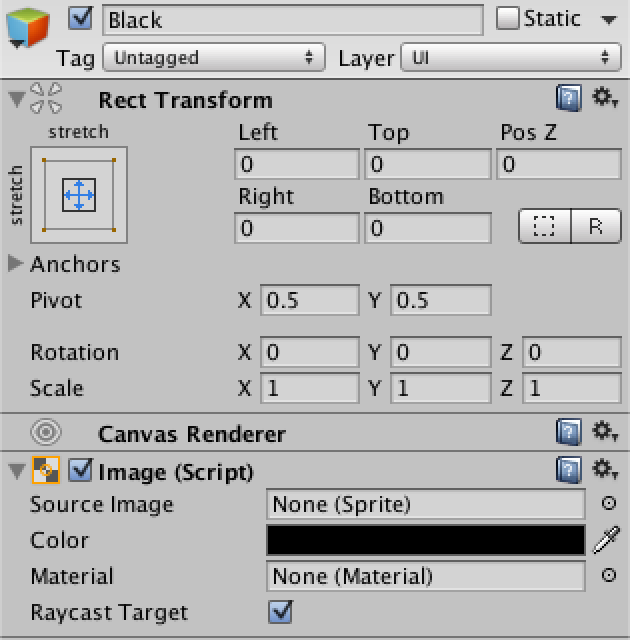Click the Left offset field
This screenshot has height=640, width=630.
coord(297,164)
